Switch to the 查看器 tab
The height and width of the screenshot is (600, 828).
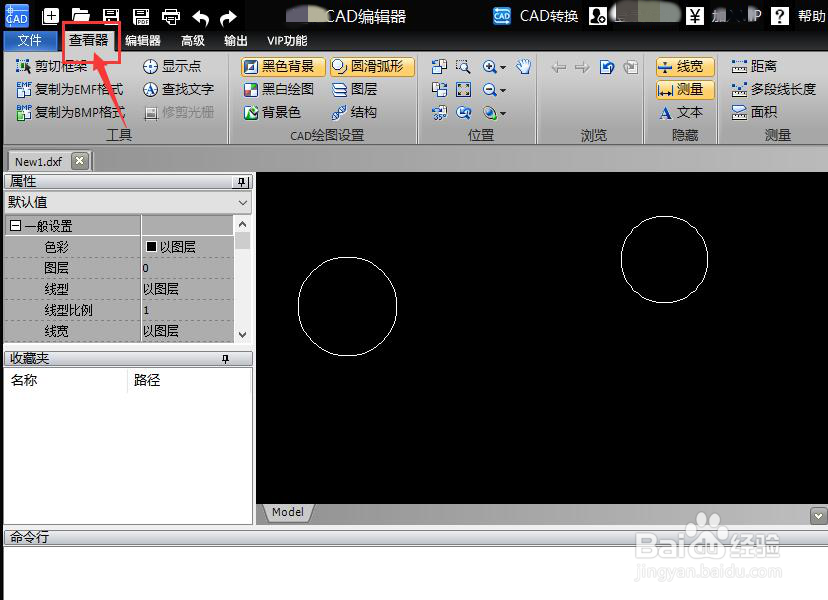88,40
